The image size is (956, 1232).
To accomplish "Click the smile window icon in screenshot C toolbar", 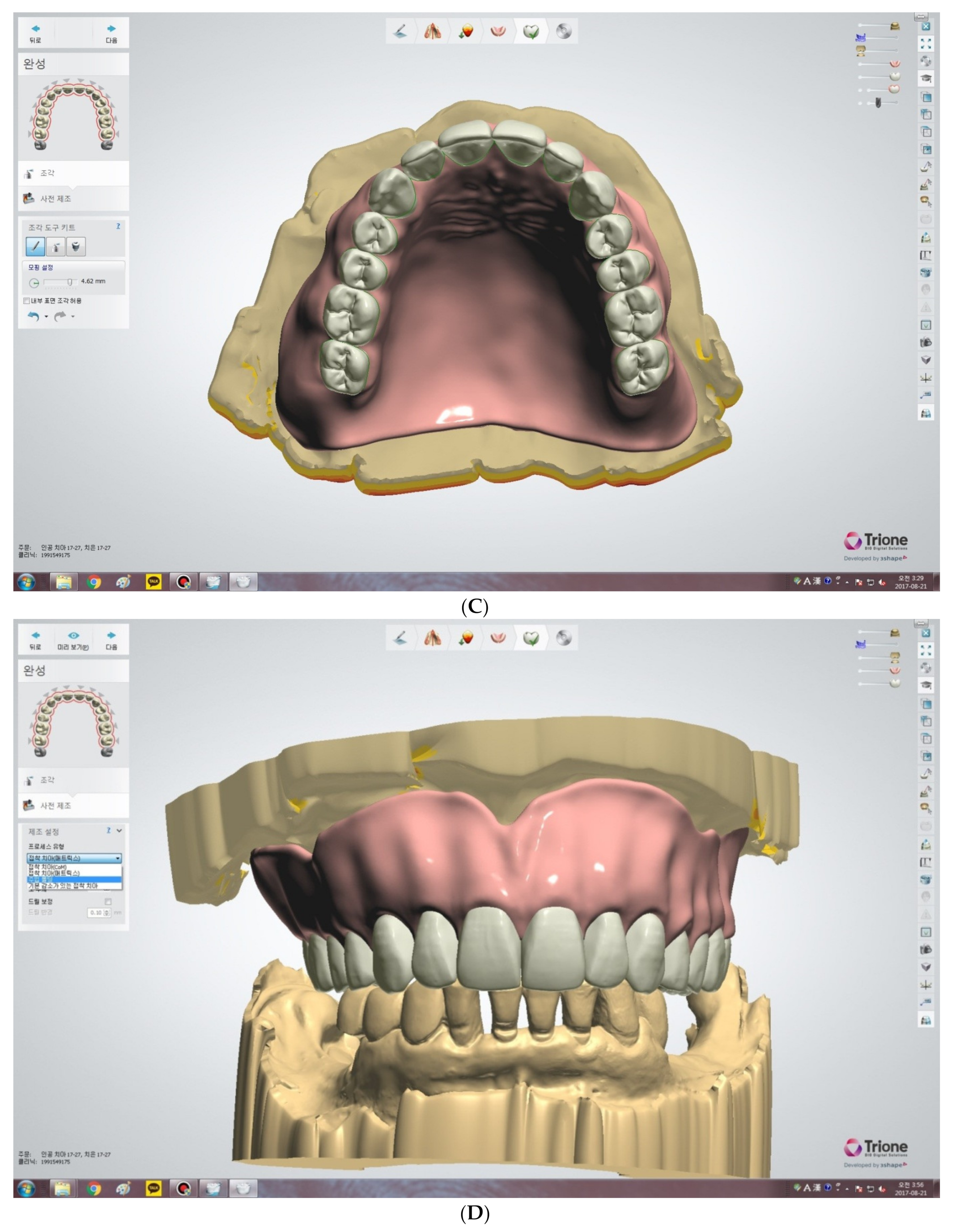I will click(x=926, y=325).
